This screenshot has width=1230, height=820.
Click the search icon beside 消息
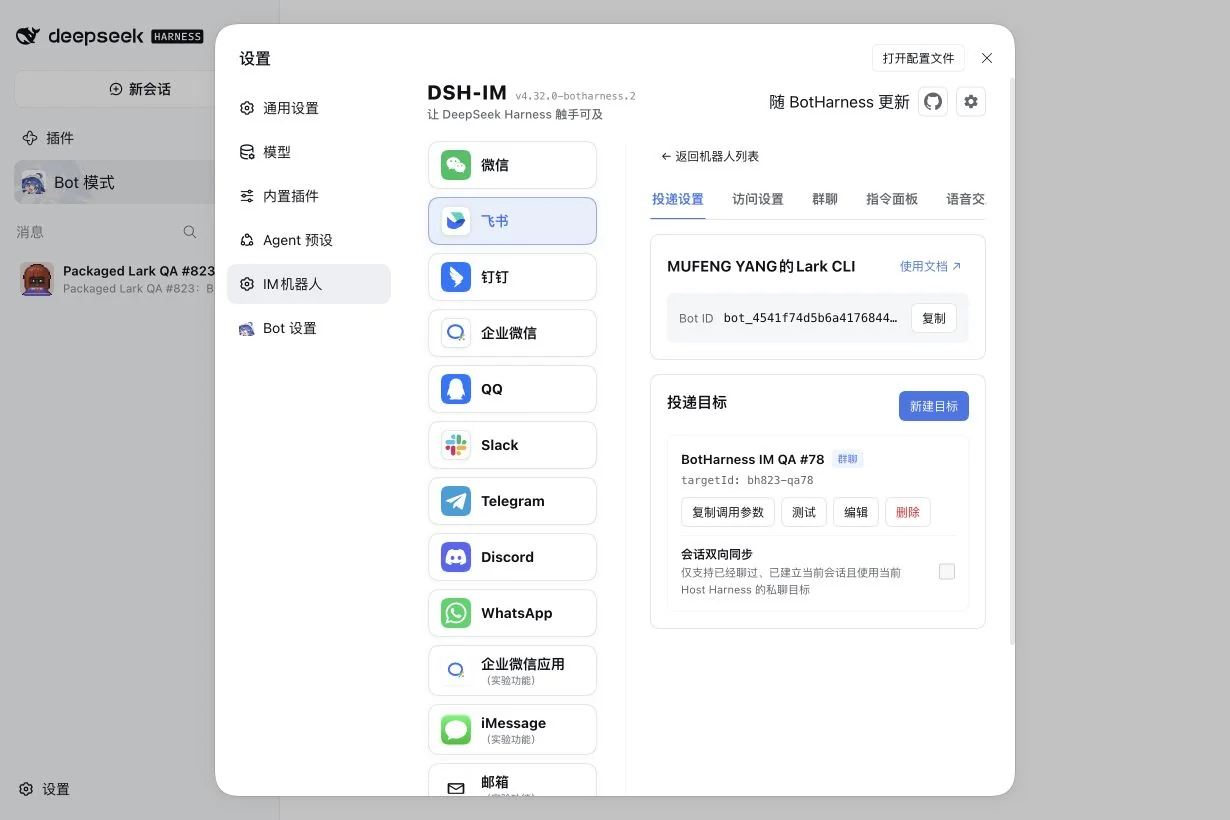(x=190, y=232)
